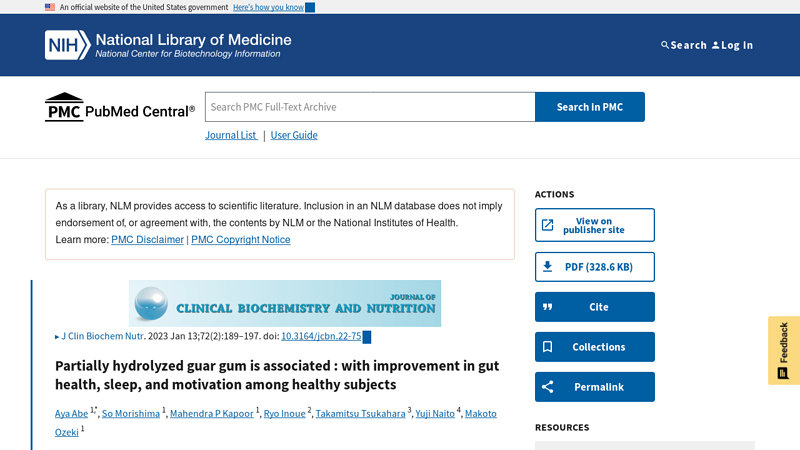The width and height of the screenshot is (800, 450).
Task: Follow the PMC Disclaimer link
Action: [x=147, y=240]
